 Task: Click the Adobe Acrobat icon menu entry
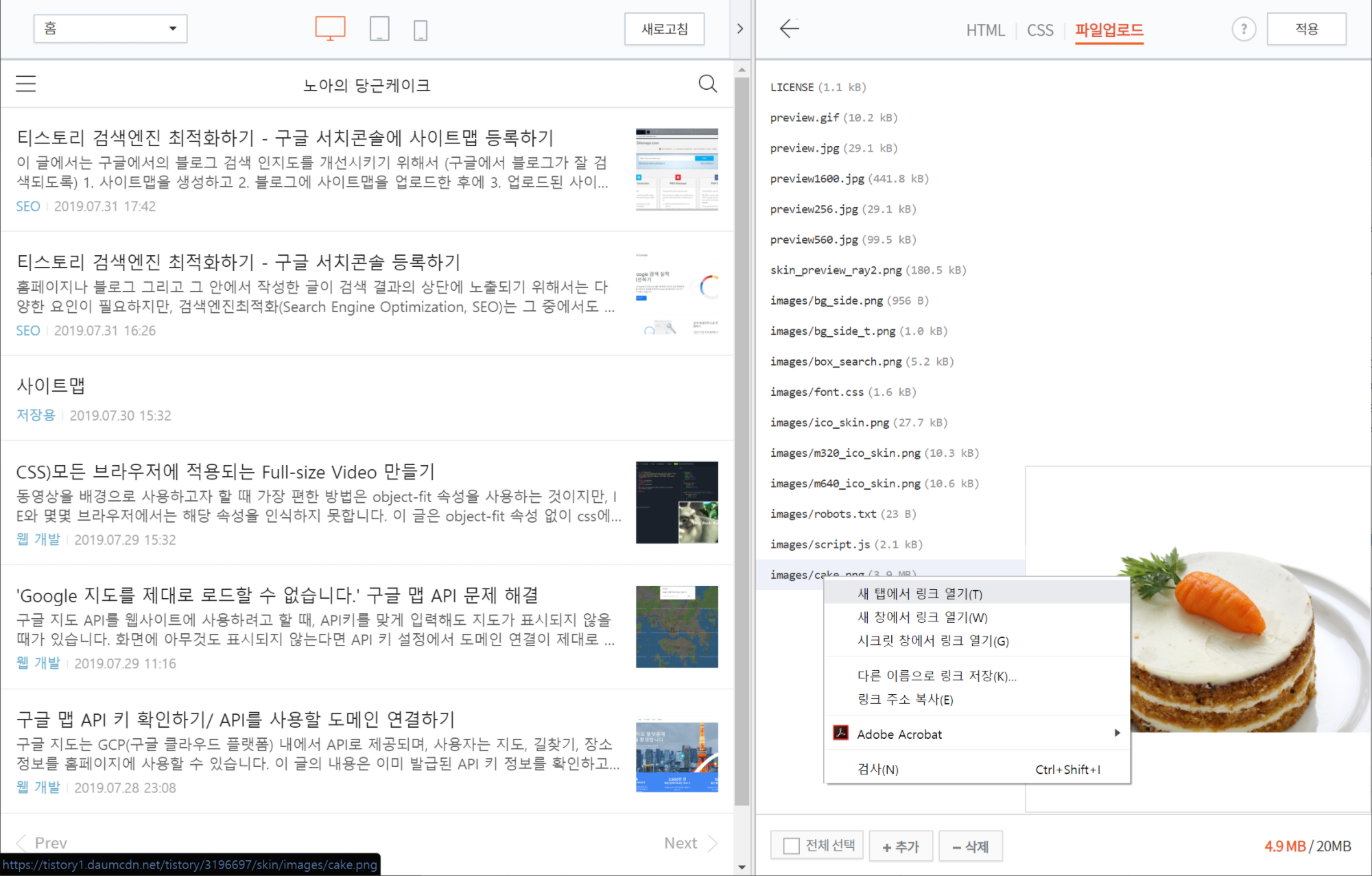coord(841,733)
